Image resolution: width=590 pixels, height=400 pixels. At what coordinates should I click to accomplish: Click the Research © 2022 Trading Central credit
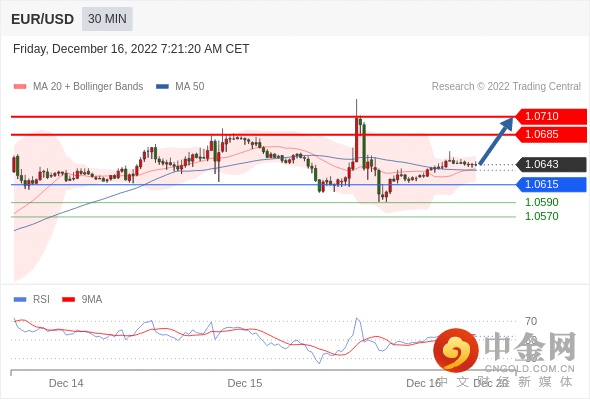506,87
